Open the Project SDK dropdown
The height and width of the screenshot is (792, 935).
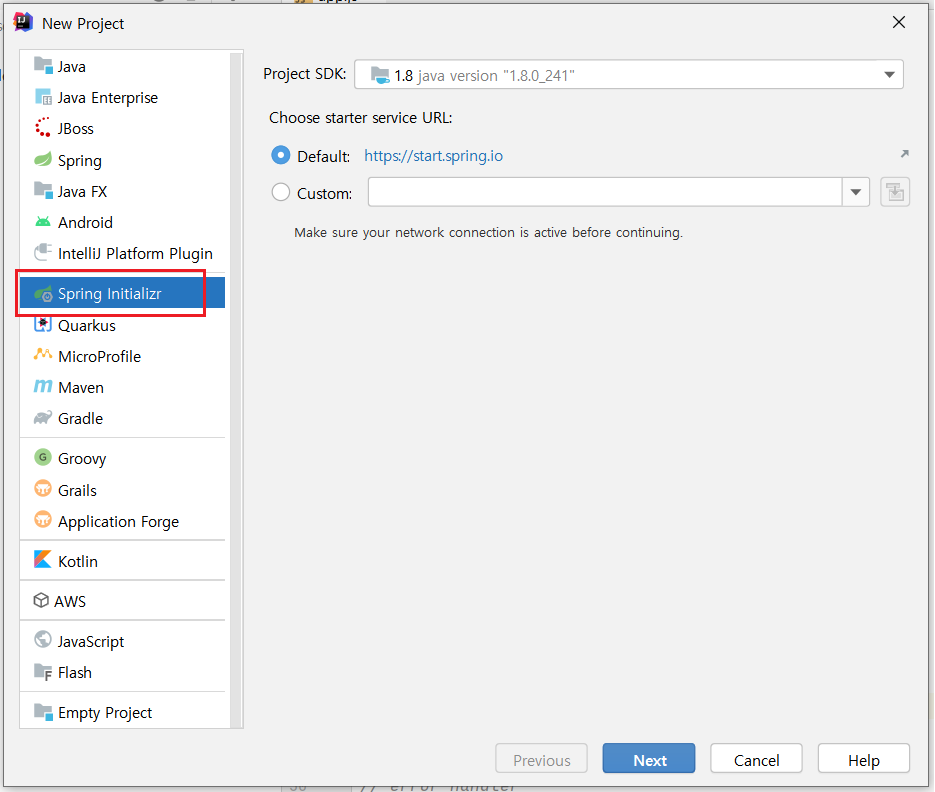click(x=629, y=75)
